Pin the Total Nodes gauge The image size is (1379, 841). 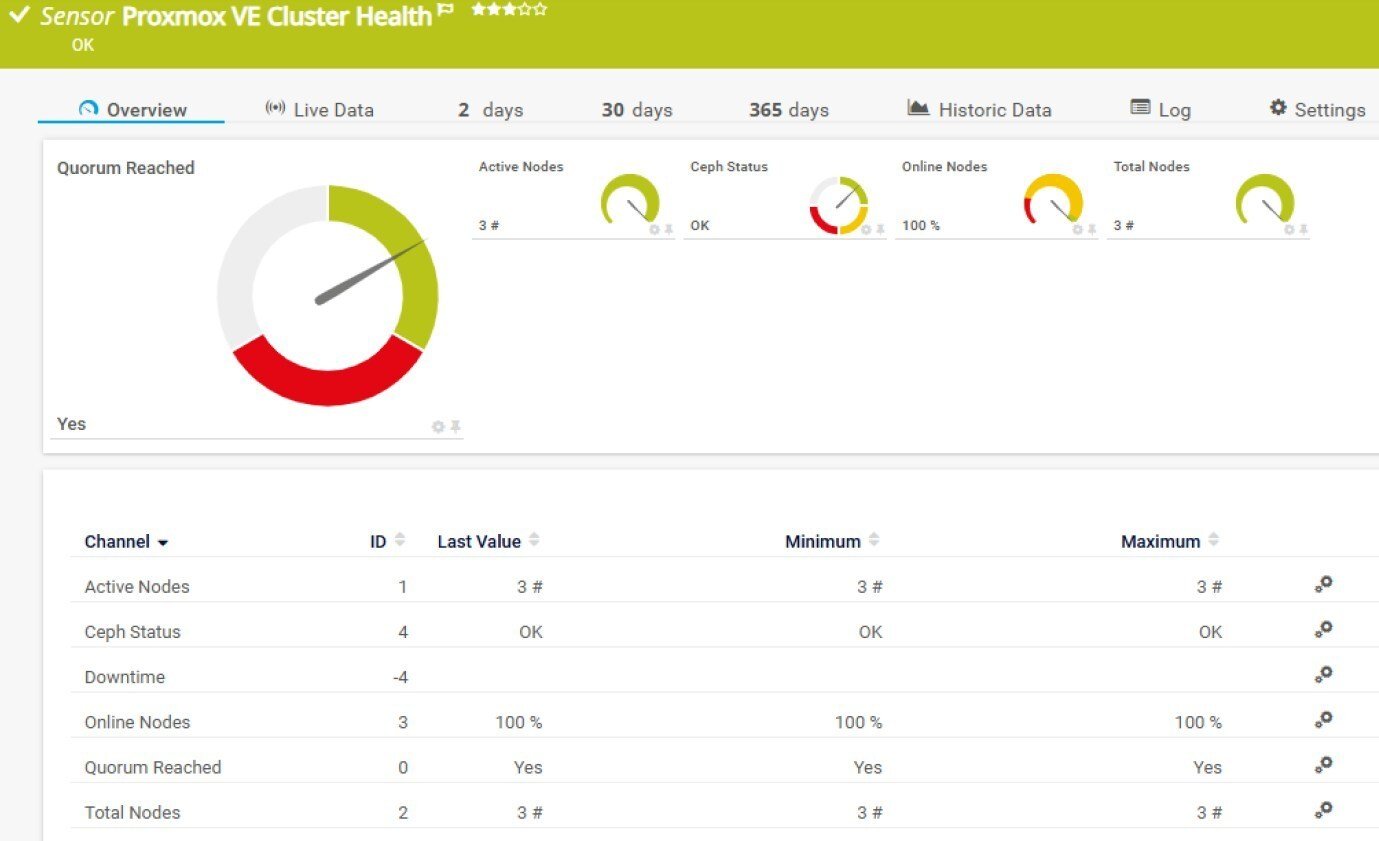coord(1303,229)
